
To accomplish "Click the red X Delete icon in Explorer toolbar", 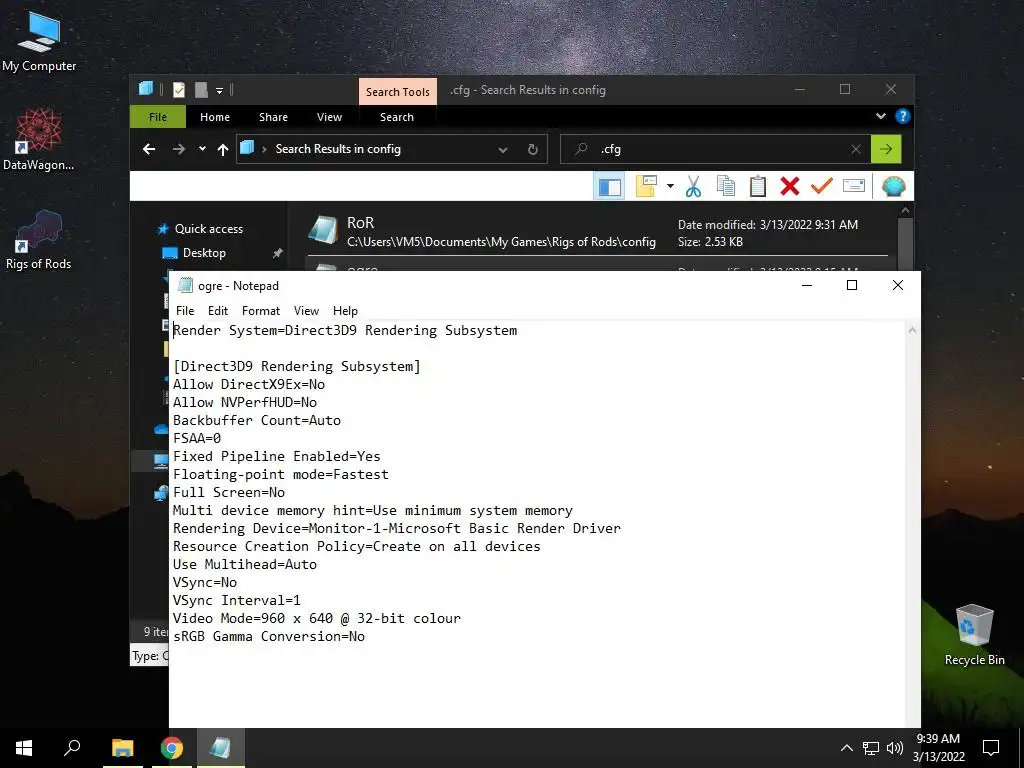I will pos(790,186).
